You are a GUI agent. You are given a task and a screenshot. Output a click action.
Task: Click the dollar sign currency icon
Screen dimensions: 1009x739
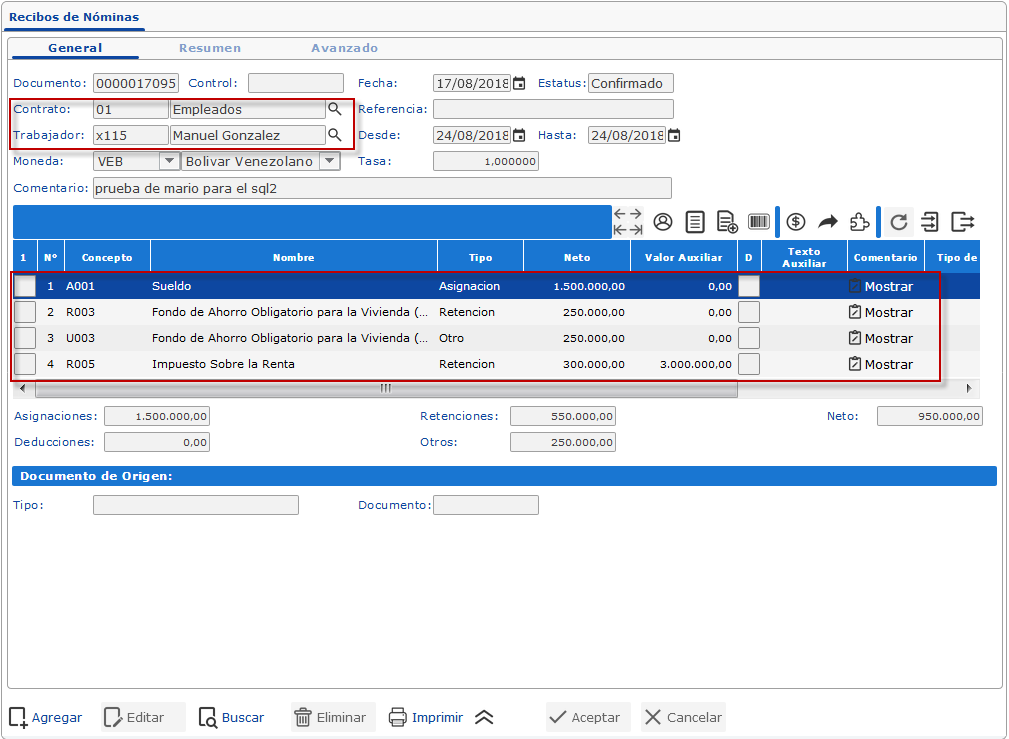[x=796, y=222]
